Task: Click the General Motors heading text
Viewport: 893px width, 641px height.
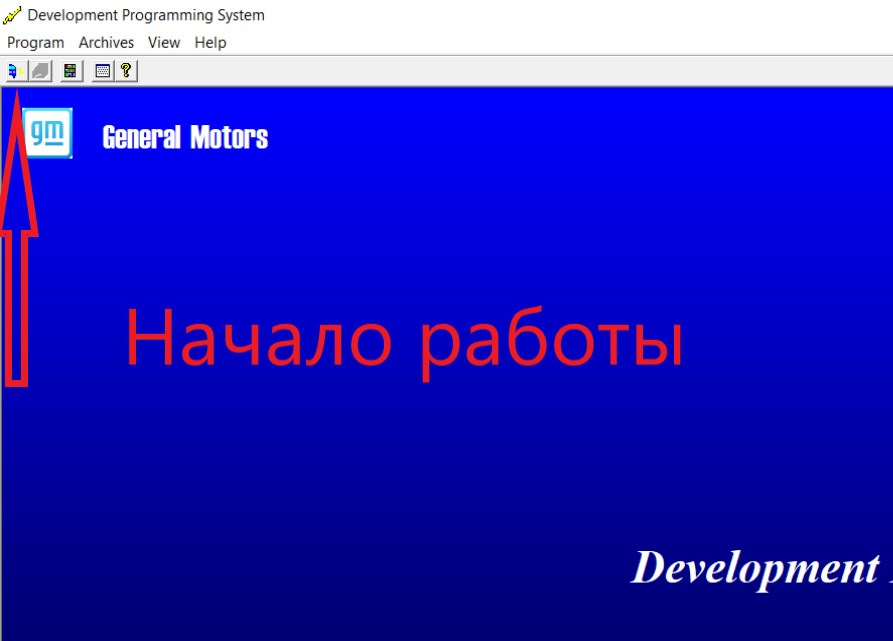Action: [185, 137]
